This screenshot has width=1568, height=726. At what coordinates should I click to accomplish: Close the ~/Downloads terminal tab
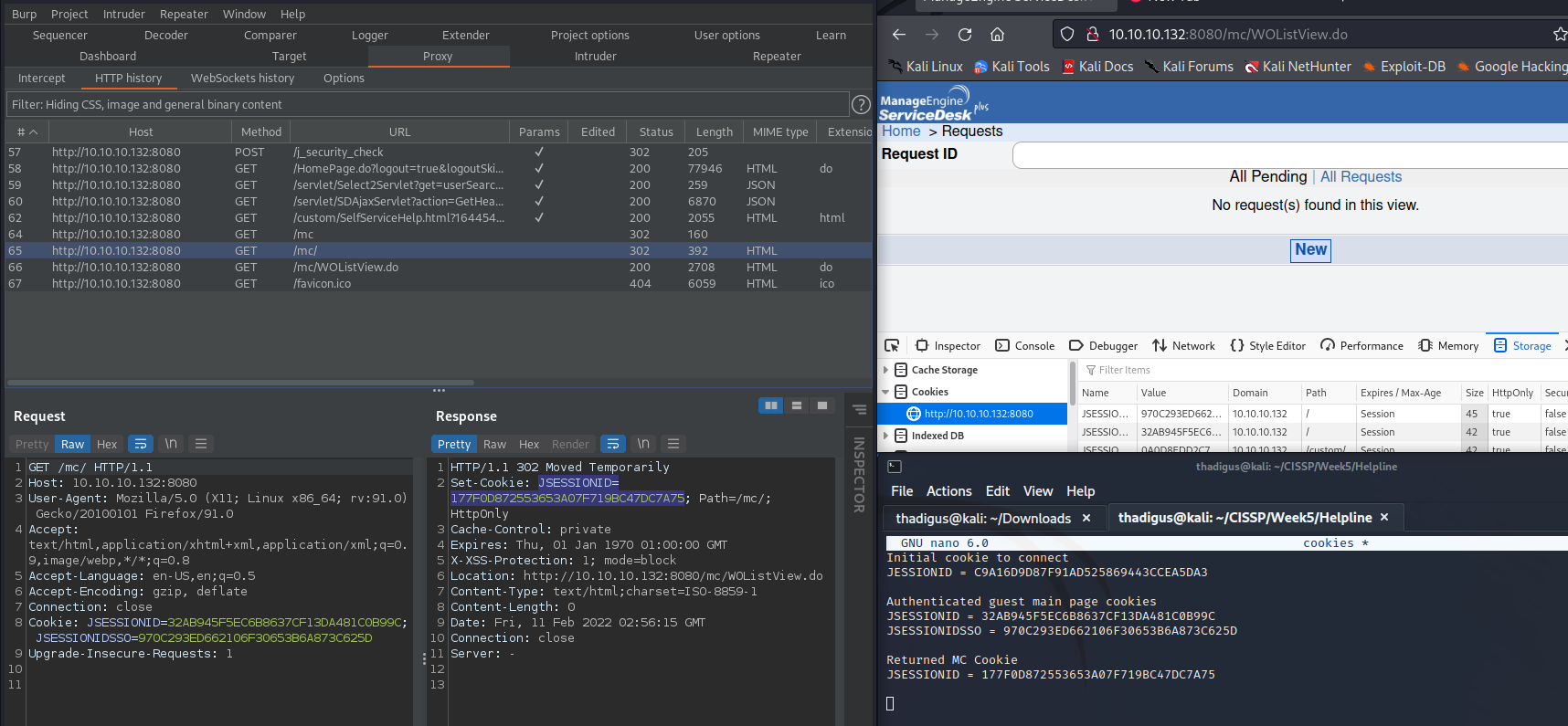[x=1086, y=518]
